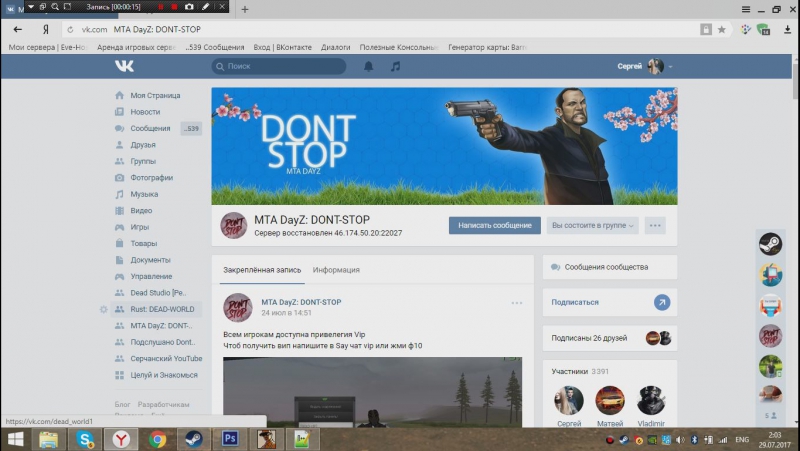Open bookmark Полезные Консольные
This screenshot has height=451, width=800.
[399, 47]
